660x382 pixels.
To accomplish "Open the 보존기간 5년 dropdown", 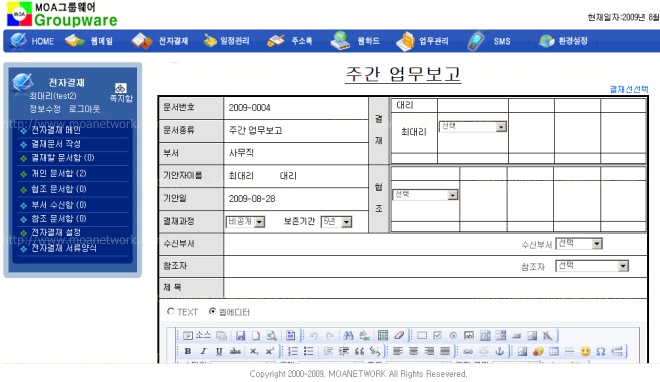I will (x=336, y=222).
